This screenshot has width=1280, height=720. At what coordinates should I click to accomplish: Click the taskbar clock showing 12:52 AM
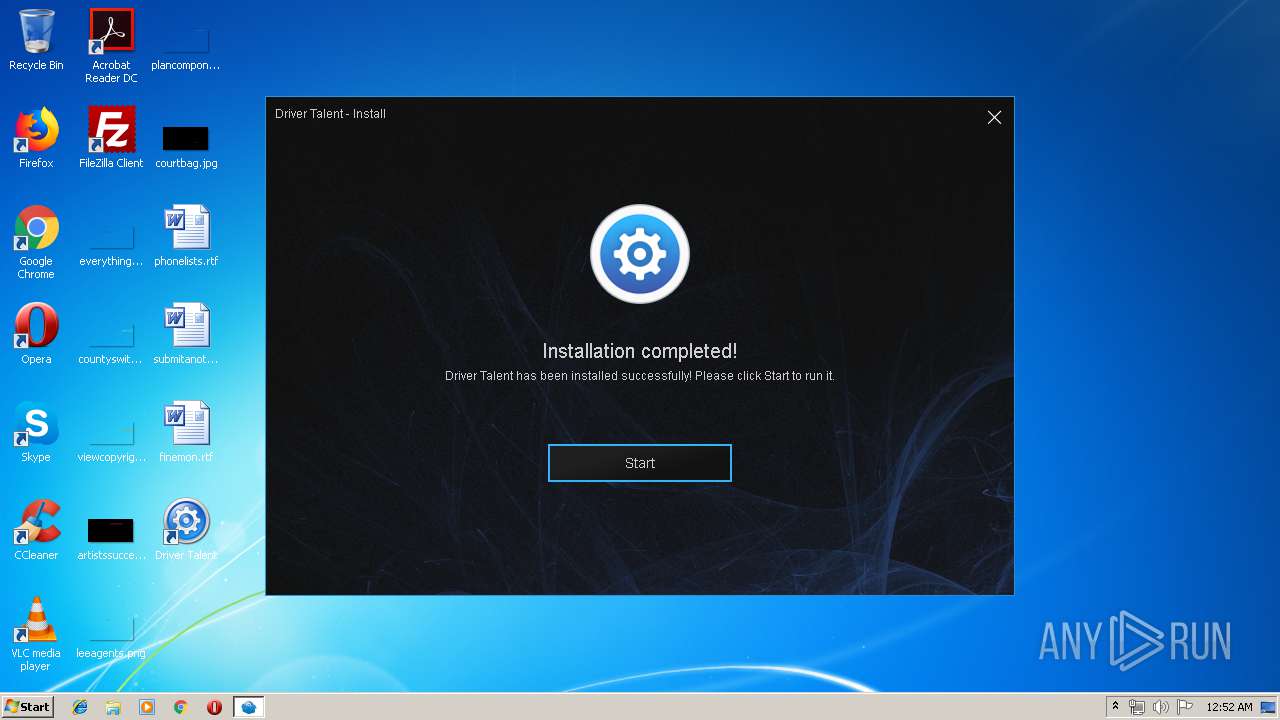(x=1229, y=707)
